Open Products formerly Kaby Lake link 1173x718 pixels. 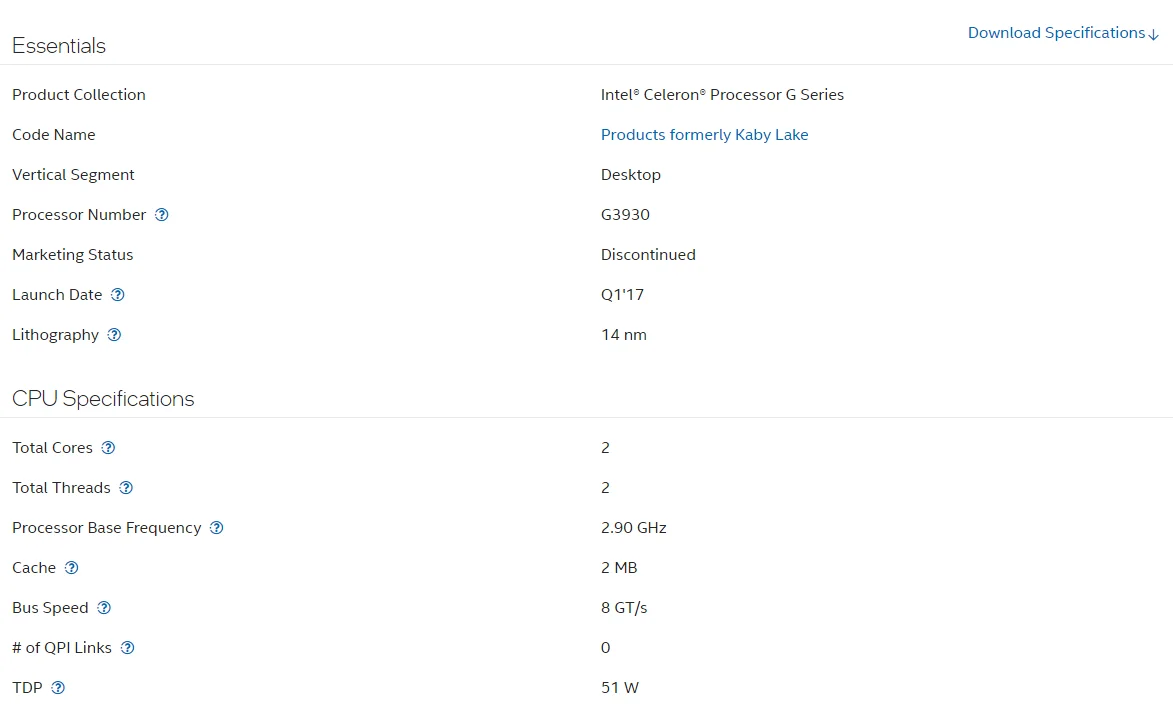pos(704,135)
